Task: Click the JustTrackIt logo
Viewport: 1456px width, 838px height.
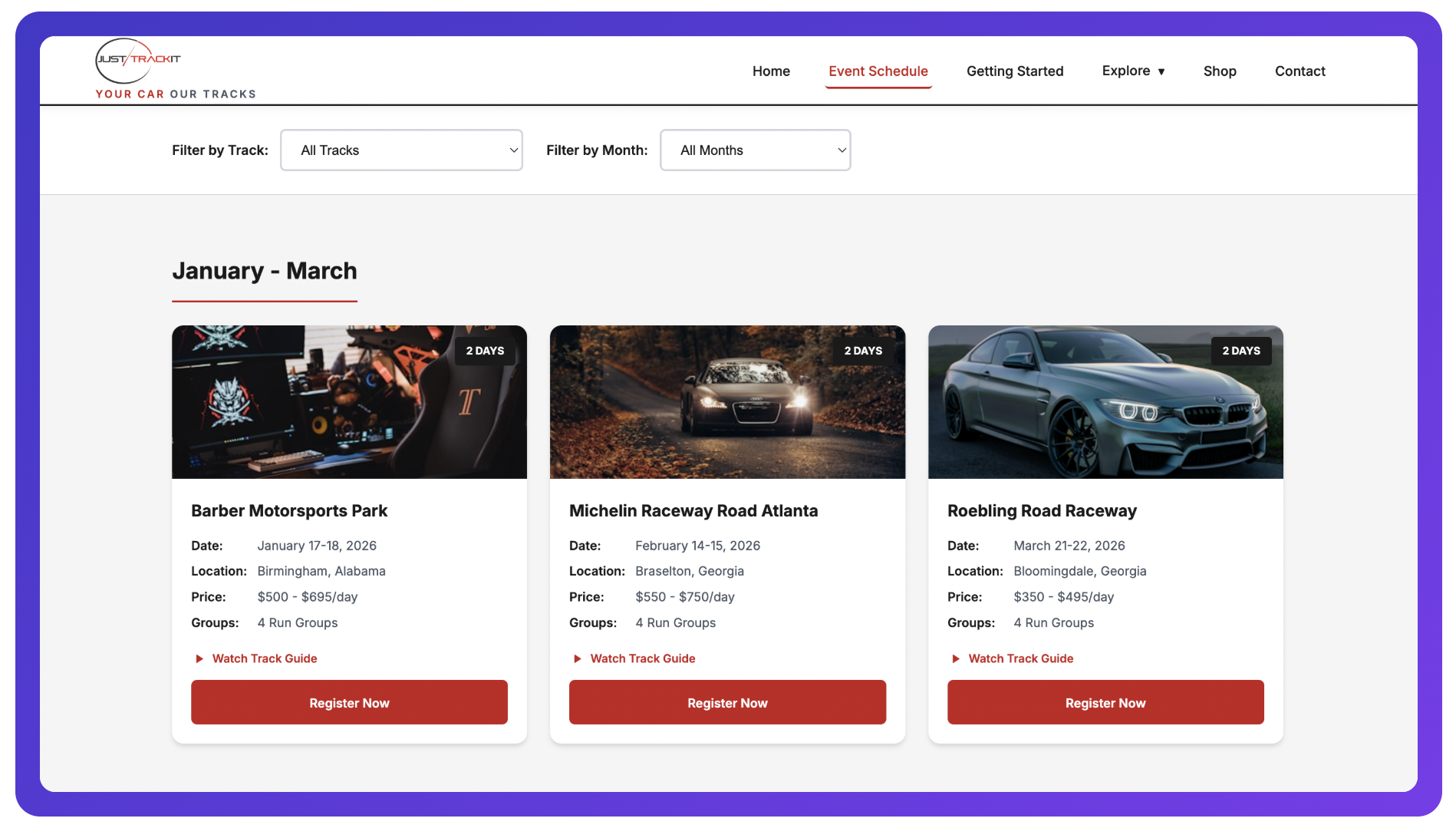Action: (138, 61)
